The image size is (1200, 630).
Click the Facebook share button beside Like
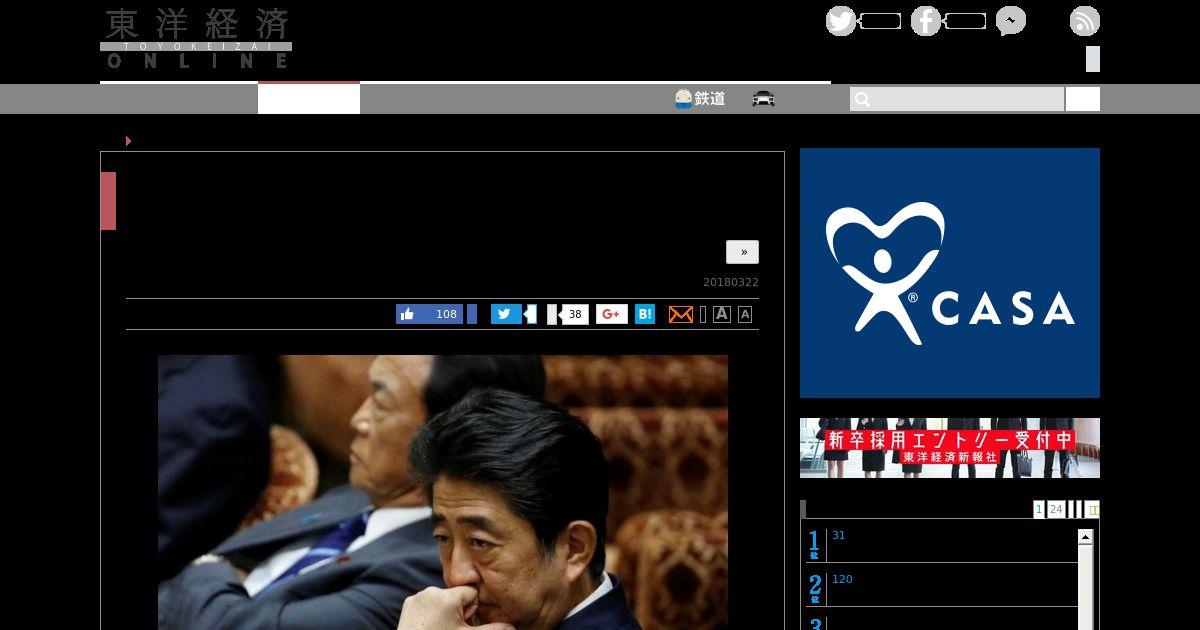(472, 314)
